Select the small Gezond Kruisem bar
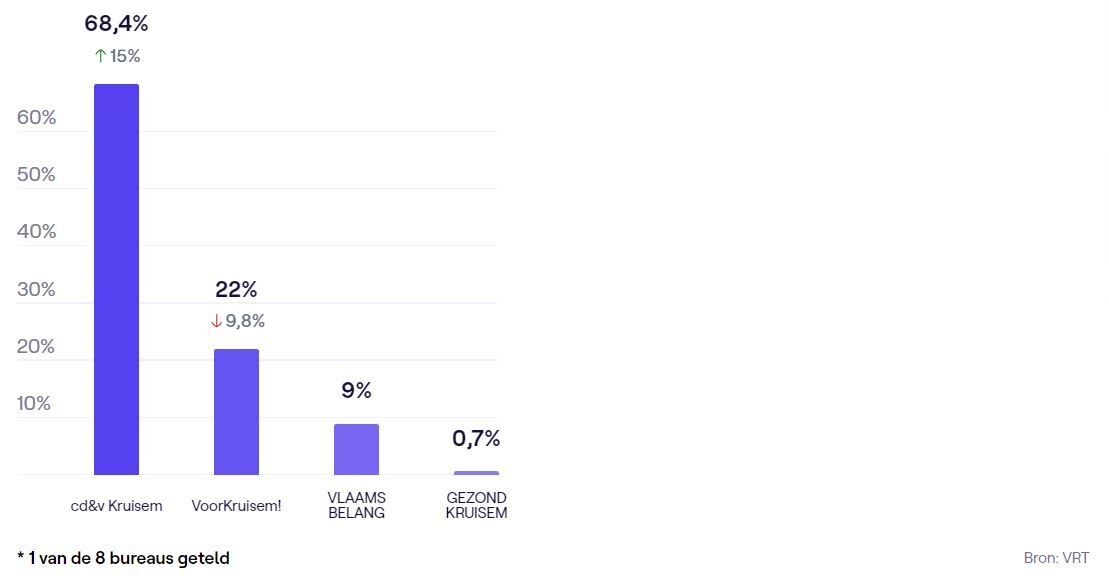 pos(476,472)
